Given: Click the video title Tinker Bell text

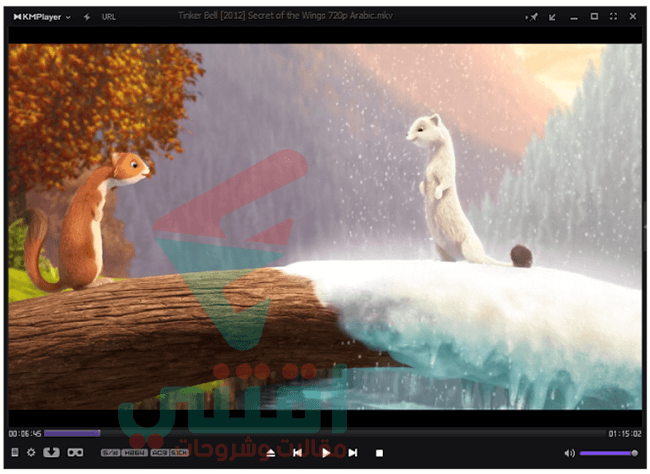Looking at the screenshot, I should point(285,16).
